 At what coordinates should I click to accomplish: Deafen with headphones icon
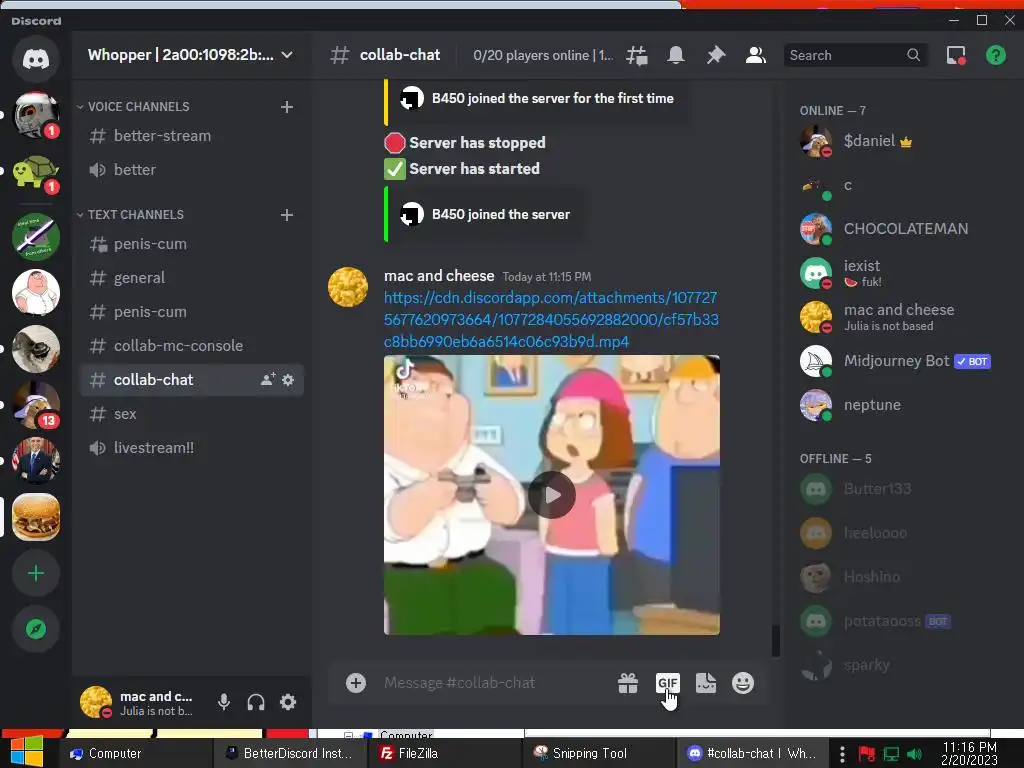click(256, 702)
